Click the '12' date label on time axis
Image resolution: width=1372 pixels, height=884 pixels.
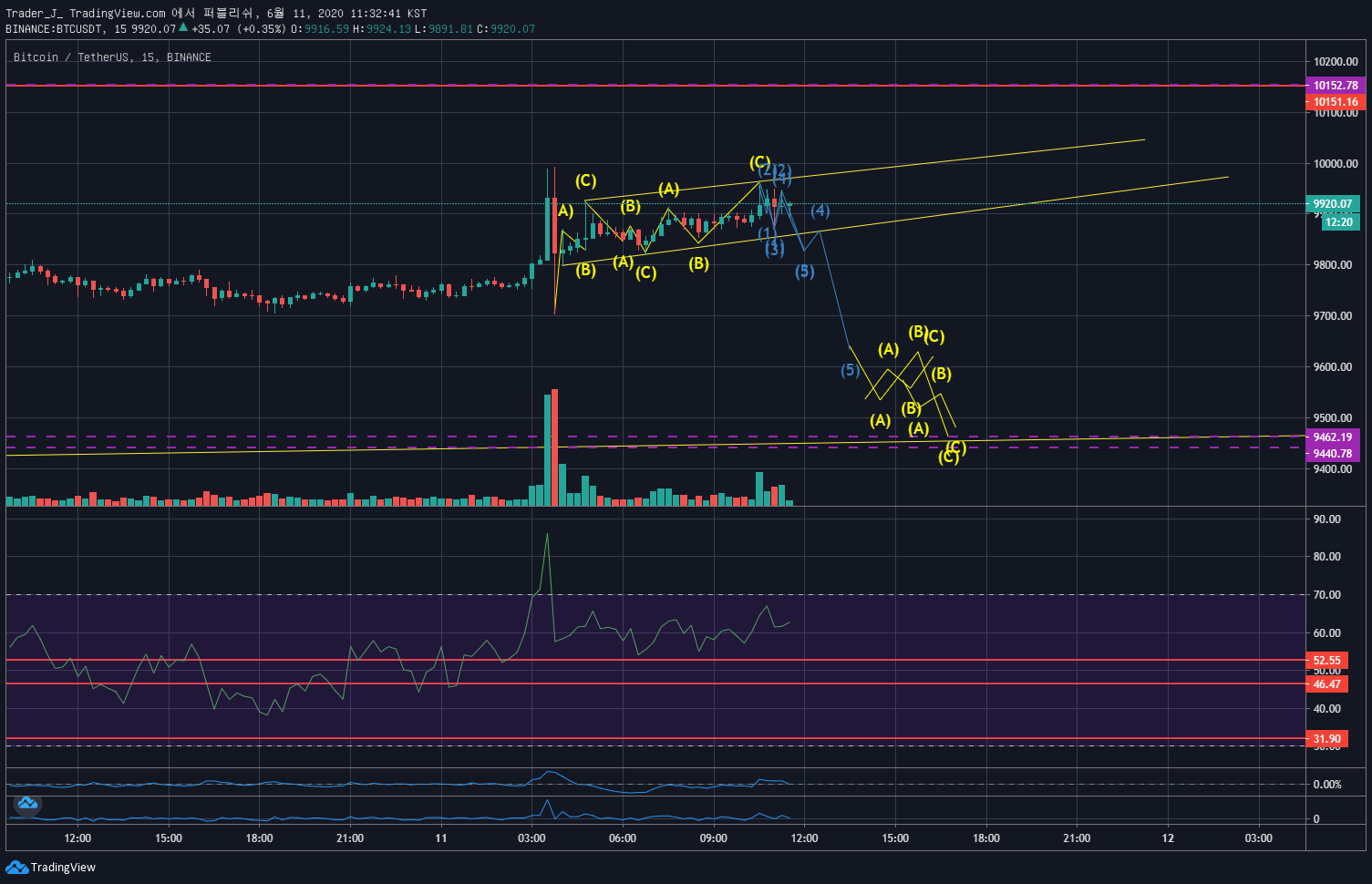pos(1168,838)
